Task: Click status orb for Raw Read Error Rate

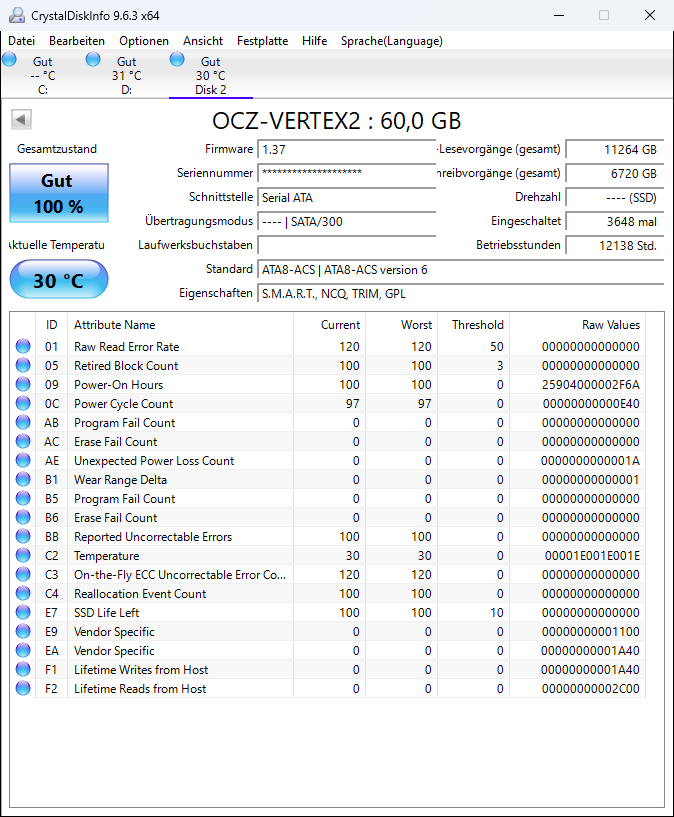Action: (x=23, y=346)
